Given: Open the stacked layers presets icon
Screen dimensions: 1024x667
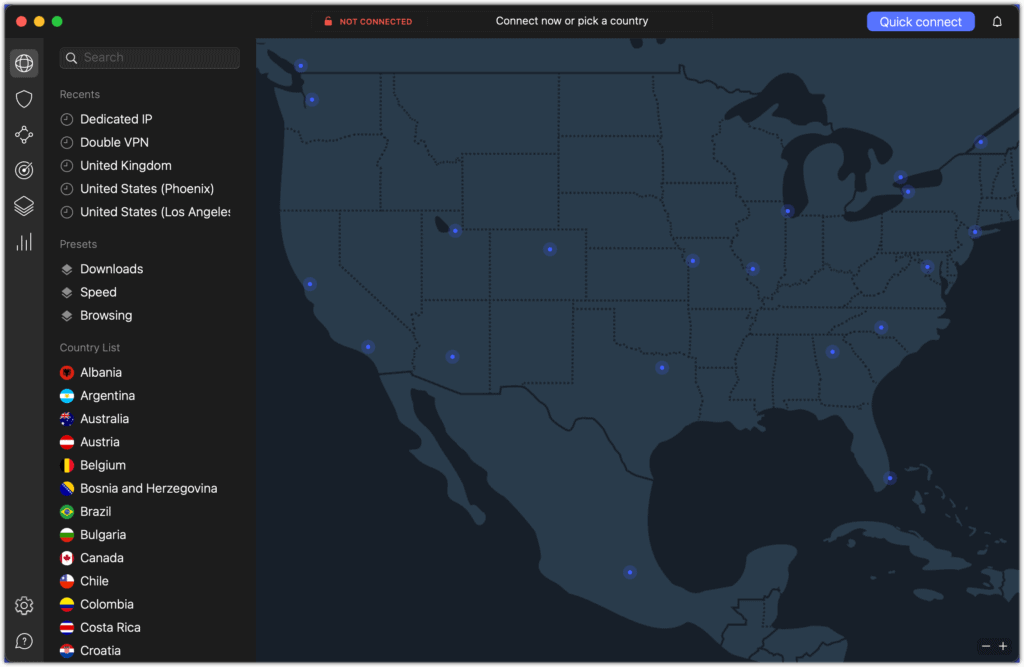Looking at the screenshot, I should tap(24, 206).
